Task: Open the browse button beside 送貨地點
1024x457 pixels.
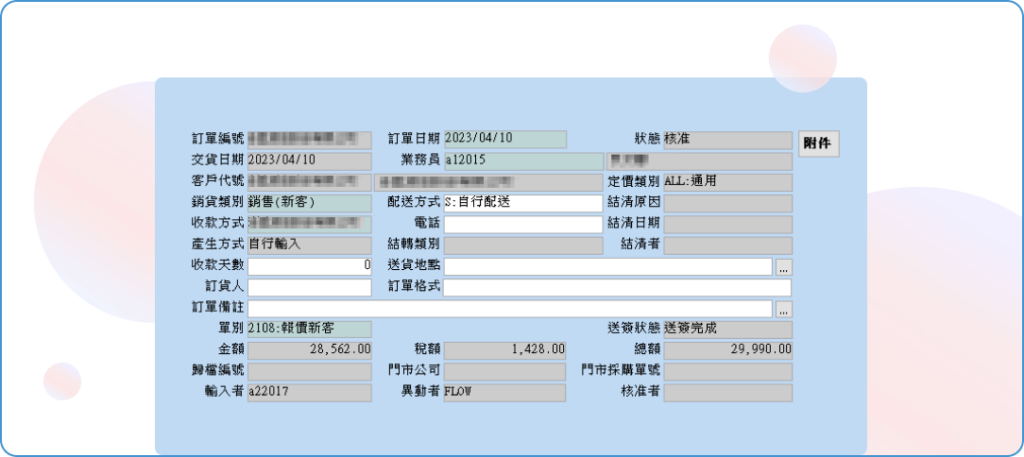Action: (783, 267)
